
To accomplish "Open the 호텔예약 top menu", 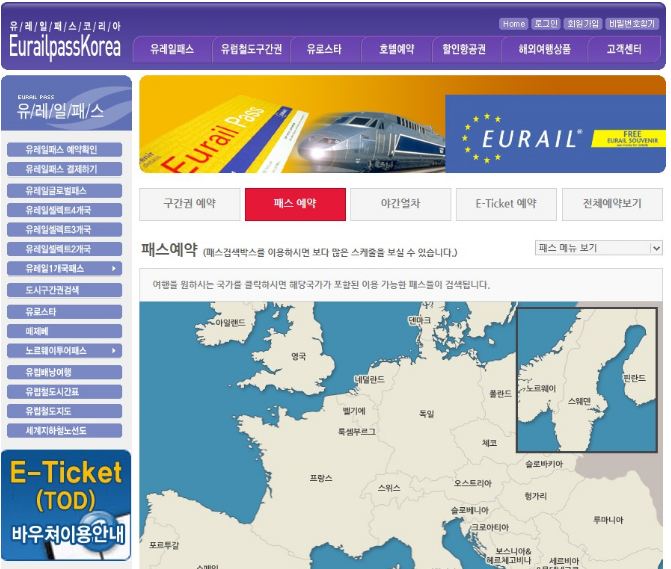I will tap(397, 49).
